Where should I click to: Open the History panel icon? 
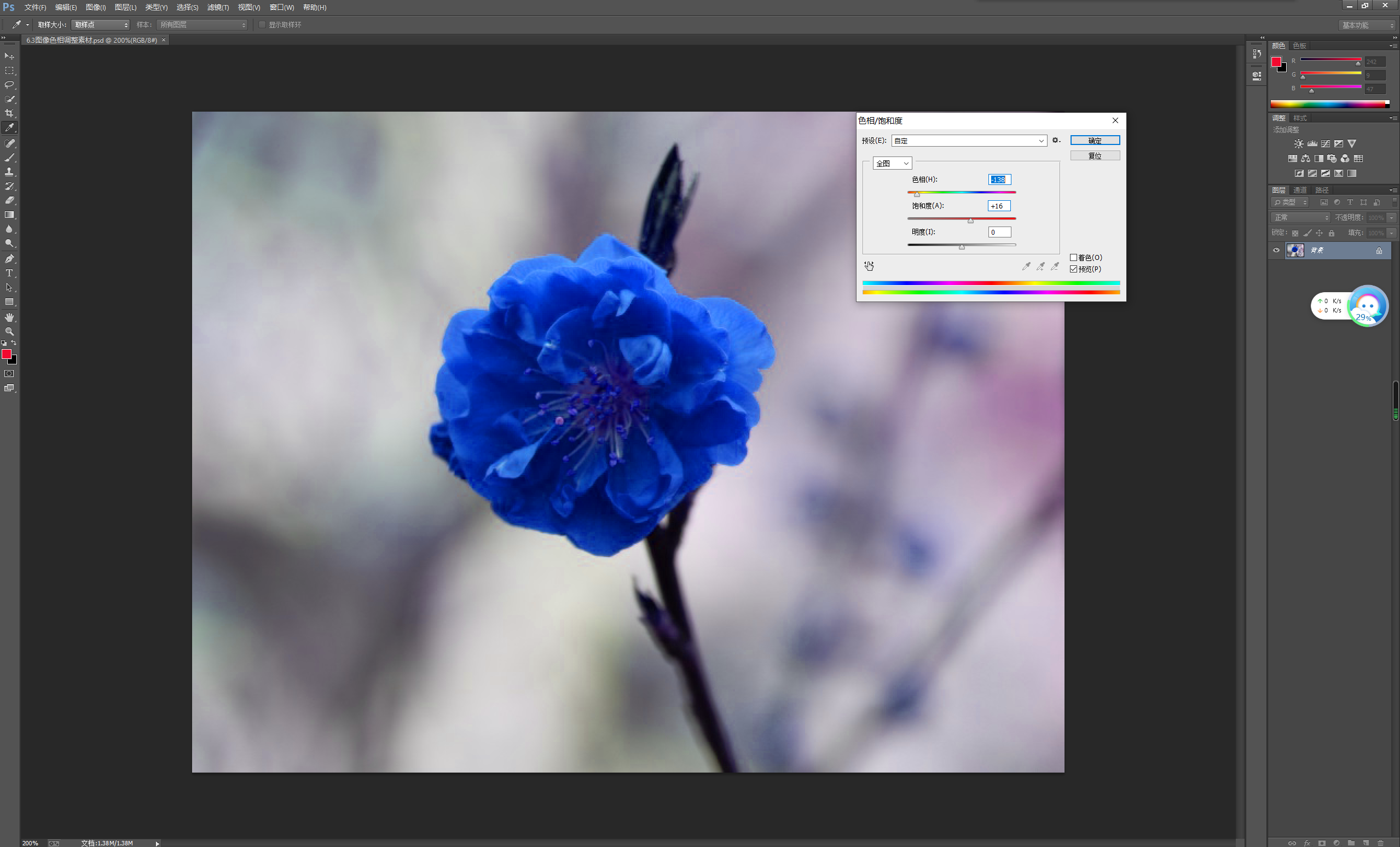pos(1257,54)
